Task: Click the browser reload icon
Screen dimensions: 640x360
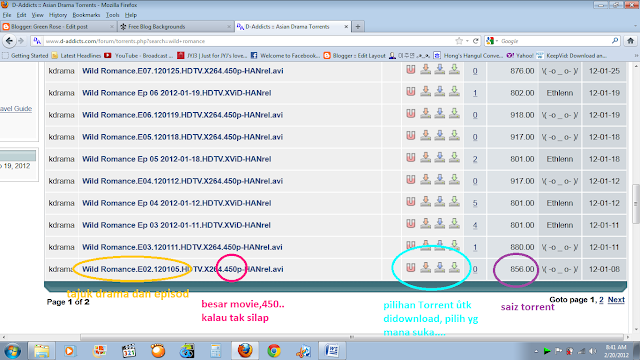Action: coord(476,41)
